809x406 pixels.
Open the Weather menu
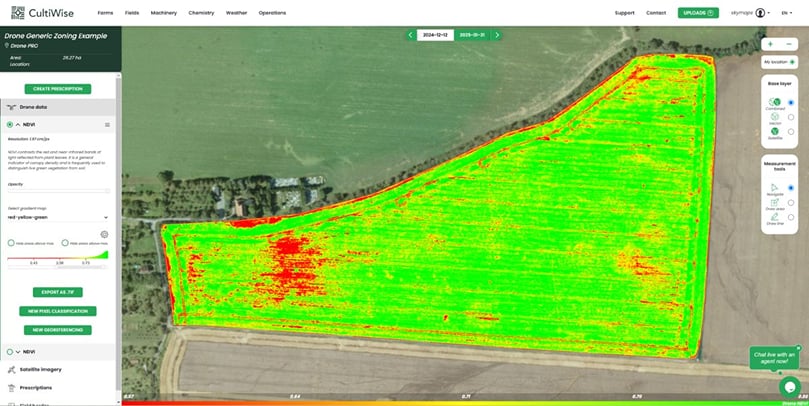236,13
